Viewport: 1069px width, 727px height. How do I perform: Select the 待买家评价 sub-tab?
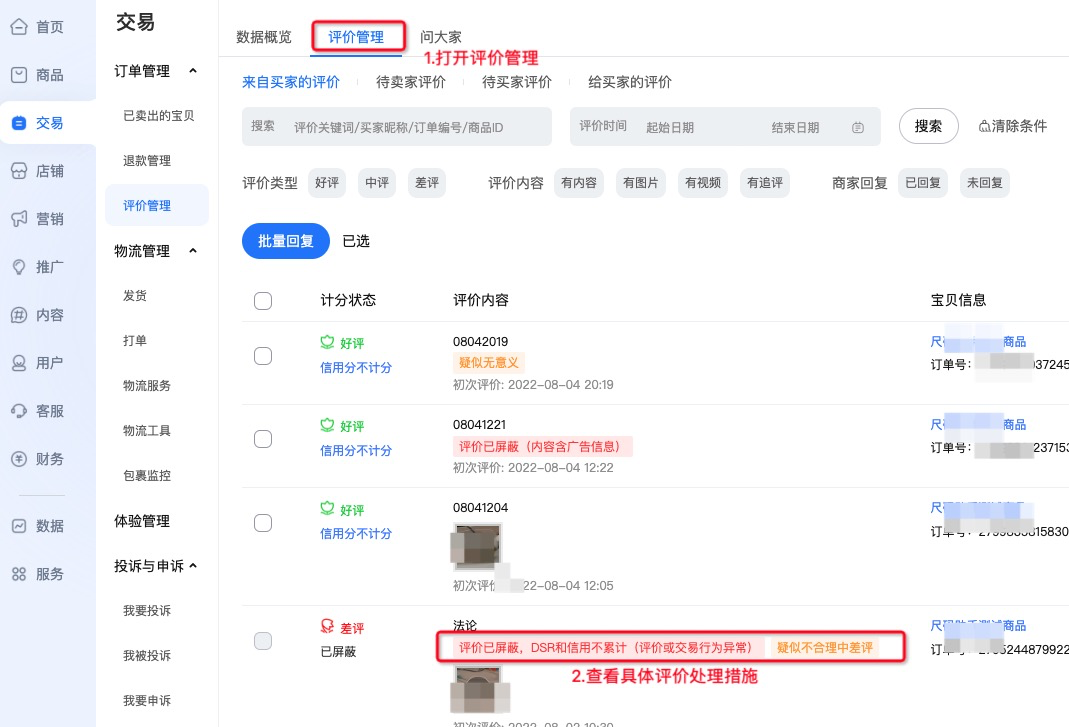[517, 82]
